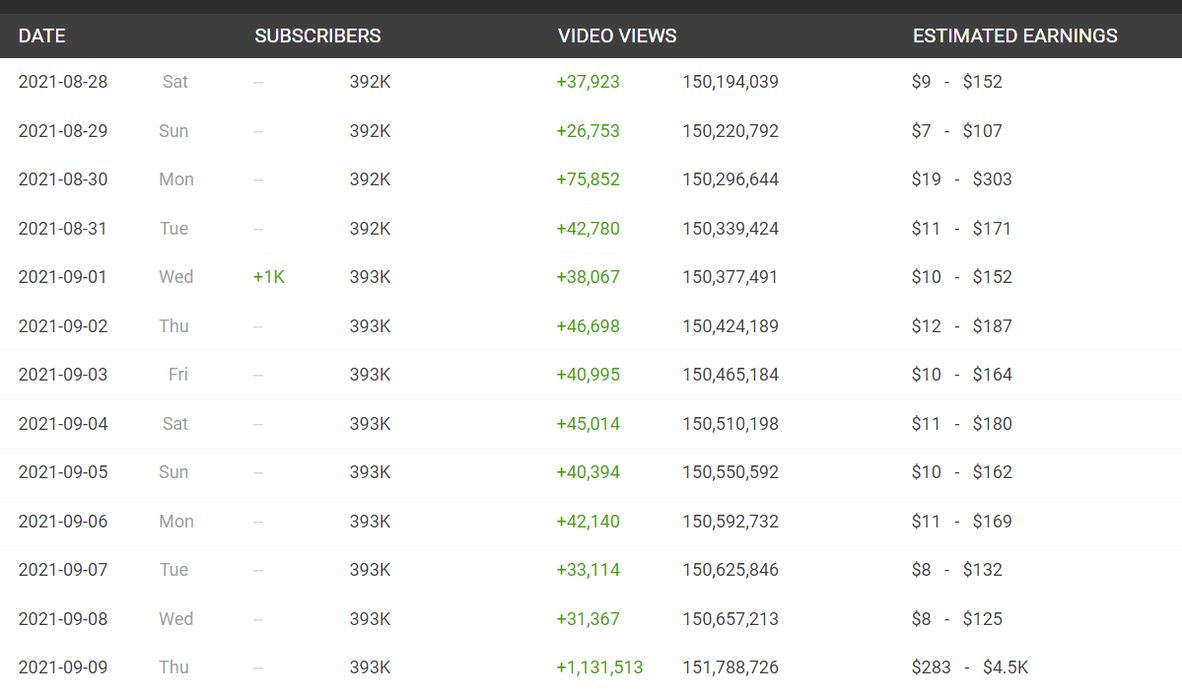Select the +1,131,513 video views gain

point(599,667)
